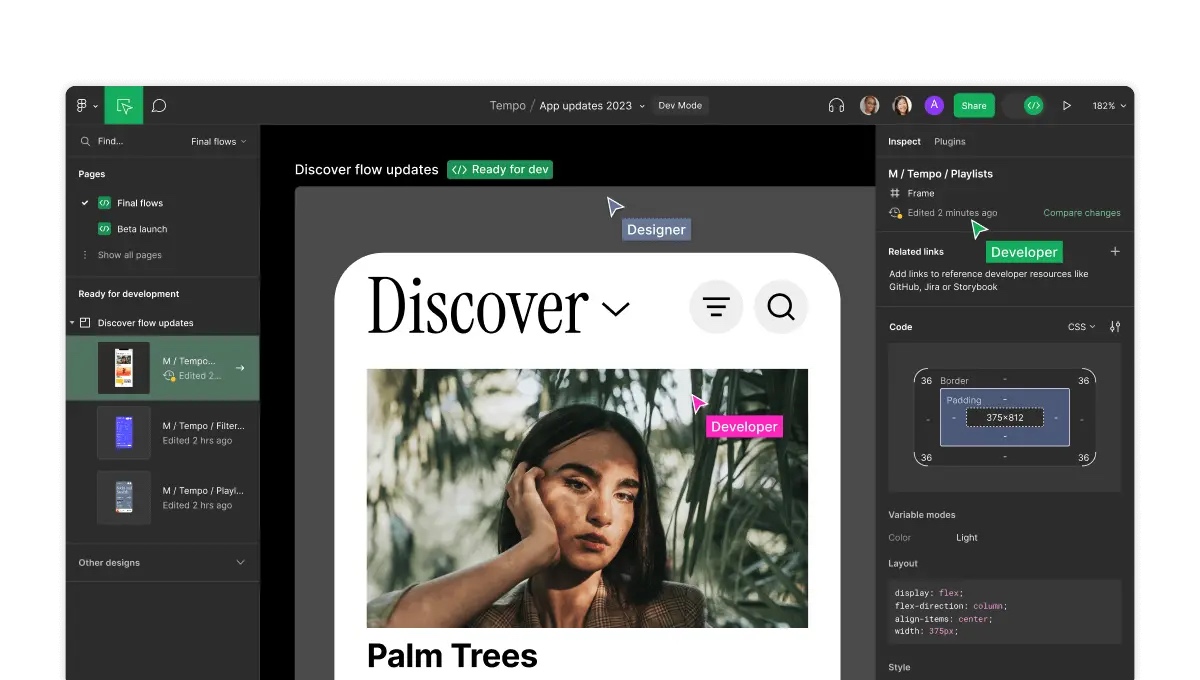
Task: Click the 'Ready for development' sidebar heading
Action: (x=129, y=294)
